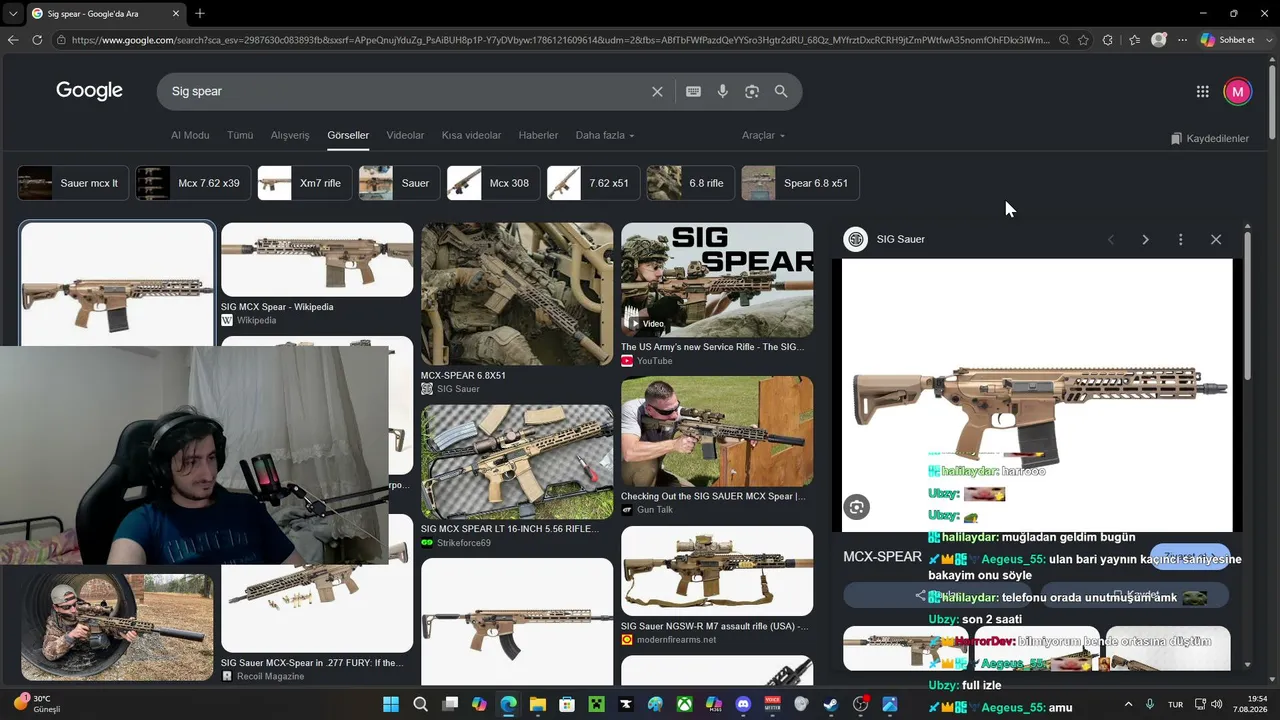Image resolution: width=1280 pixels, height=720 pixels.
Task: Filter images by Sauer mcx lt chip
Action: 73,183
